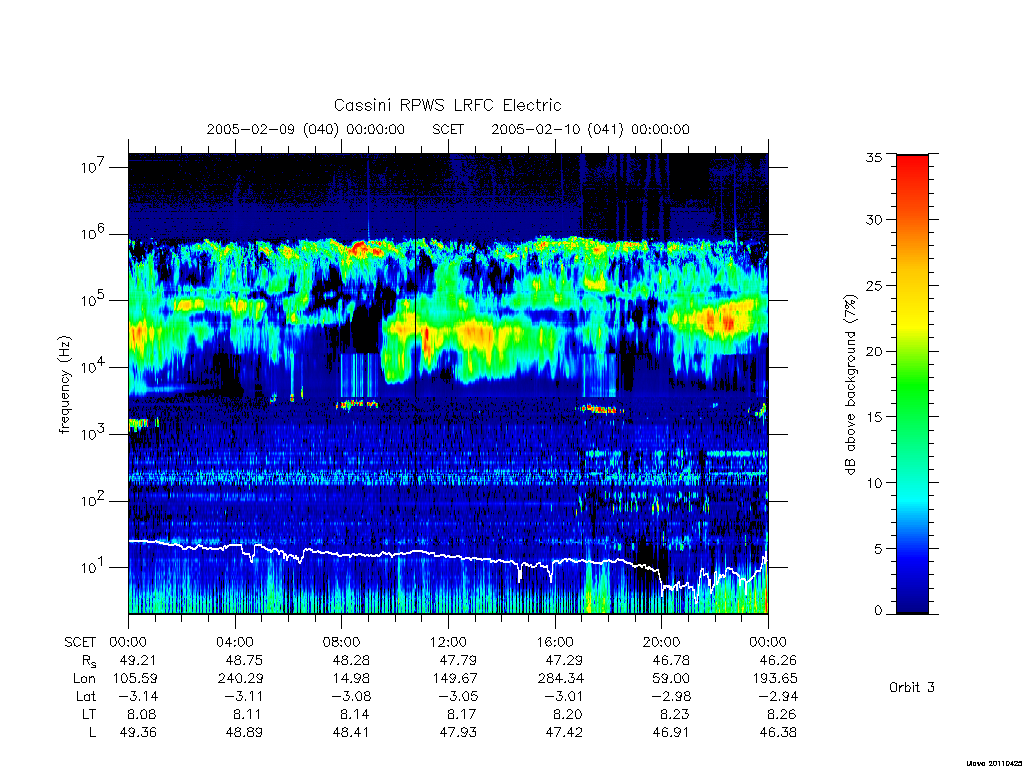Click the LT value 8.08
This screenshot has width=1024, height=768.
(x=141, y=714)
